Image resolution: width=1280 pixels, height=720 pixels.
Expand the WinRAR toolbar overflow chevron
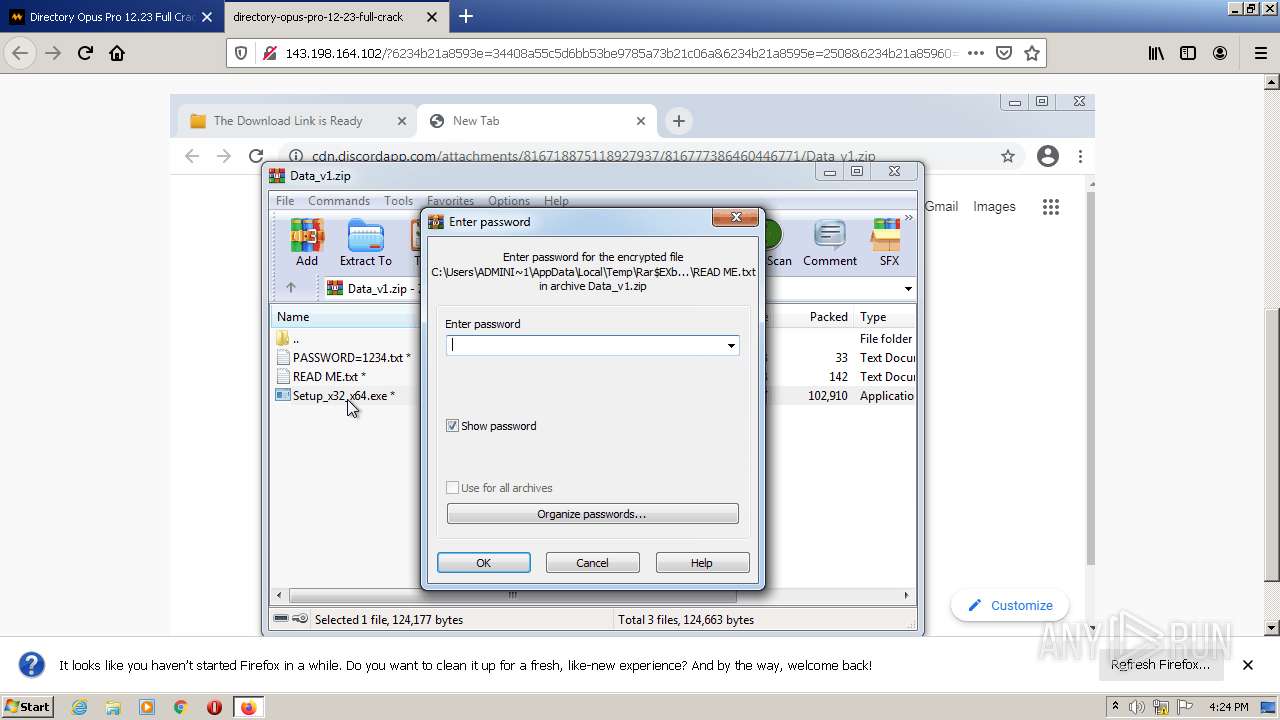[908, 218]
